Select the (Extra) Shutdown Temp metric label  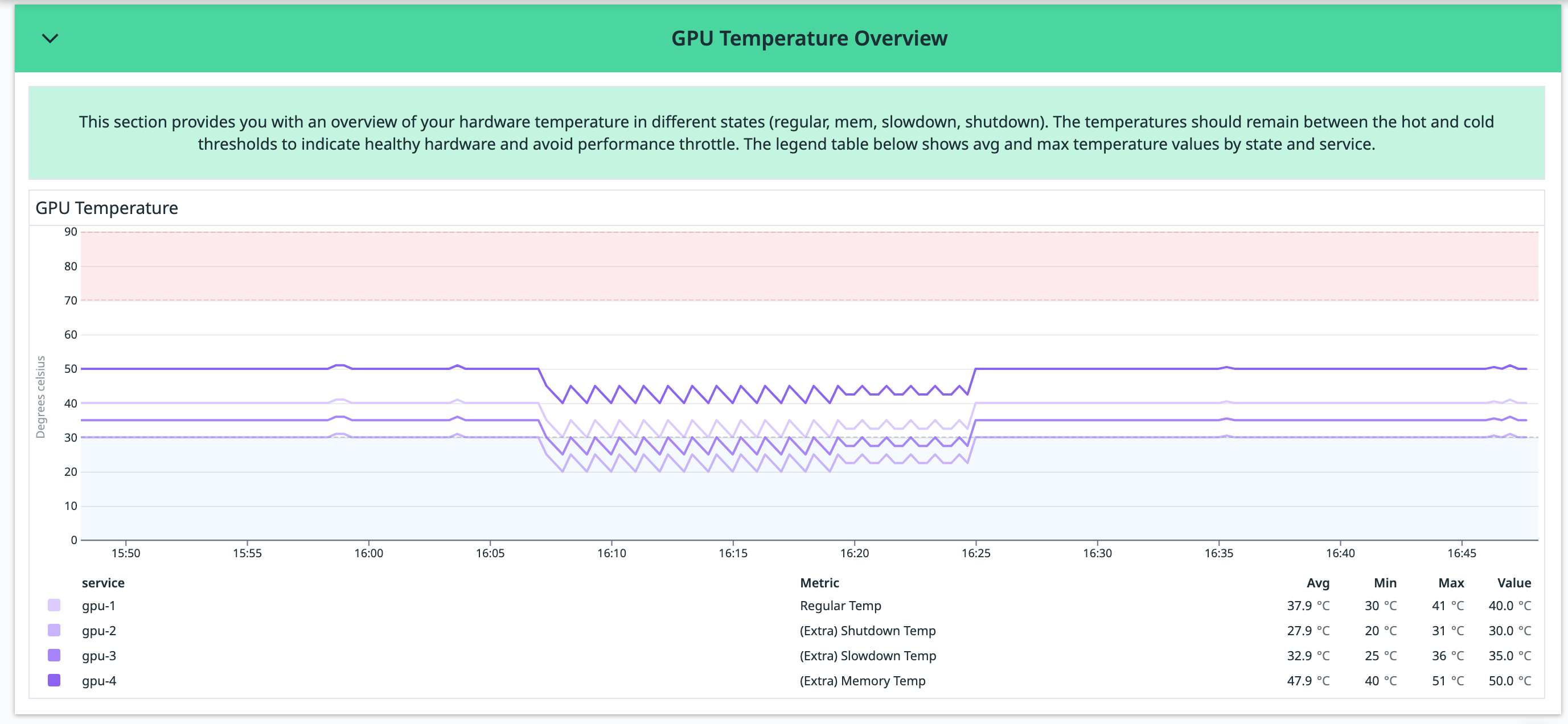(x=868, y=630)
